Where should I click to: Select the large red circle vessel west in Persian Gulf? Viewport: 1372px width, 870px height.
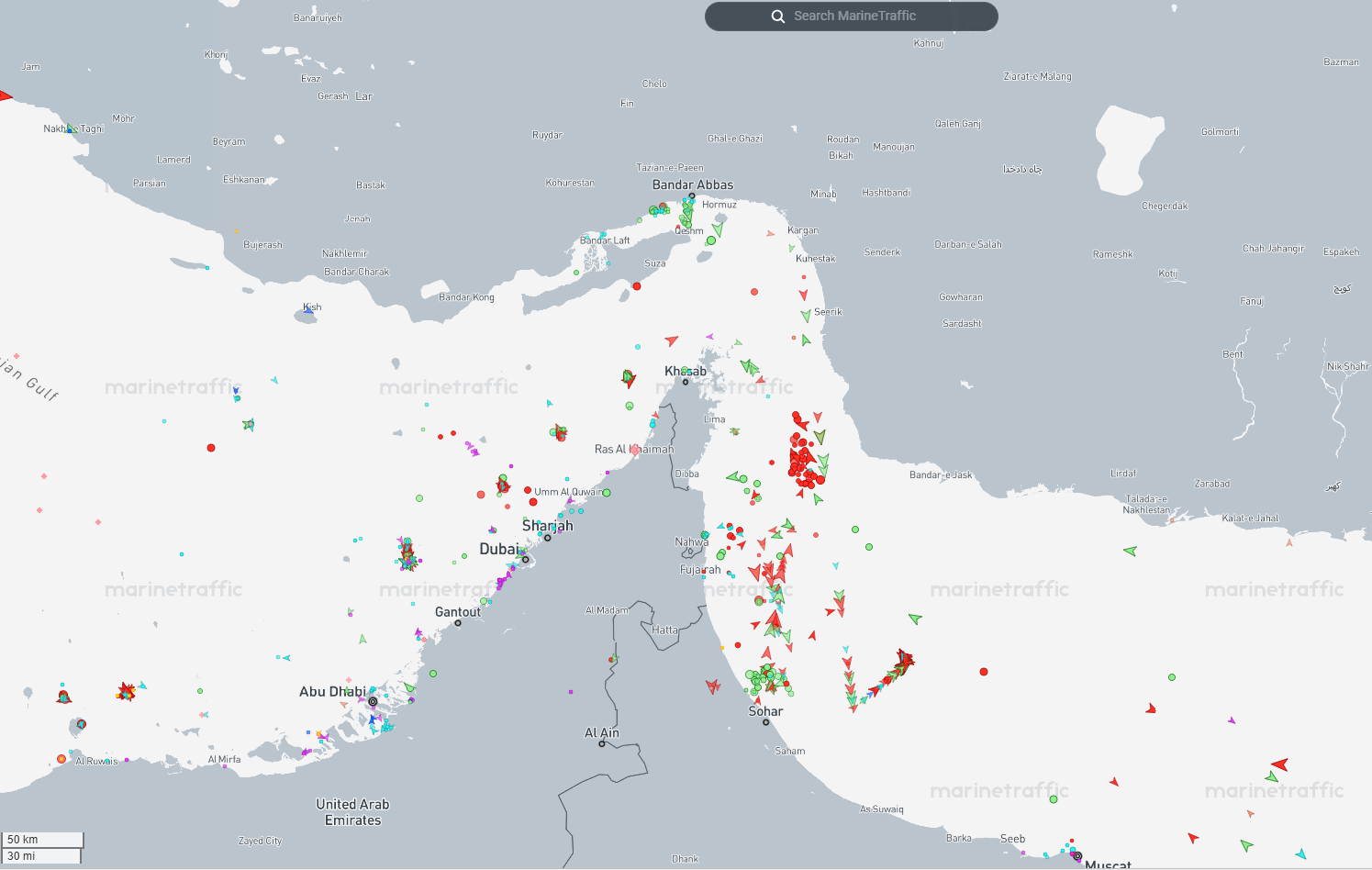coord(211,448)
